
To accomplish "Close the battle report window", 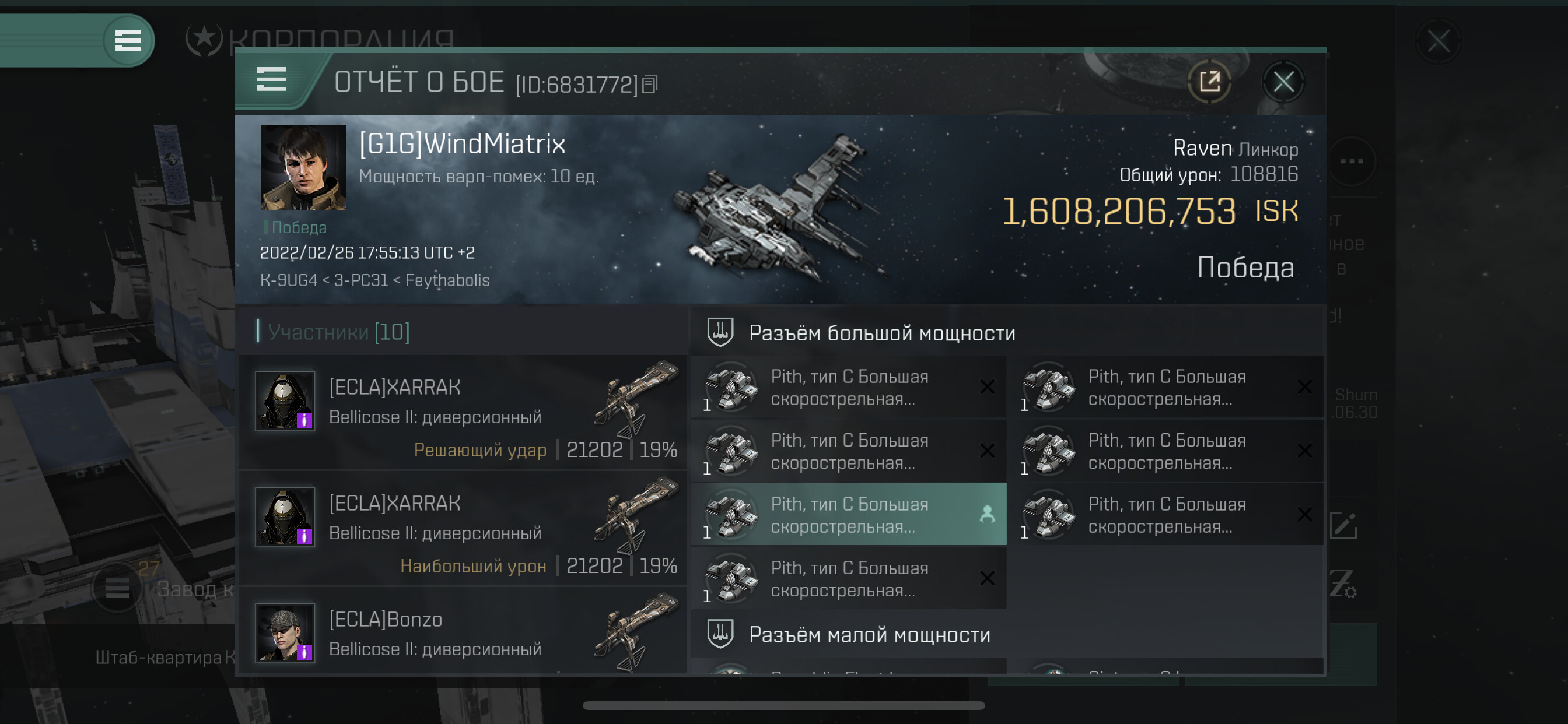I will coord(1283,82).
